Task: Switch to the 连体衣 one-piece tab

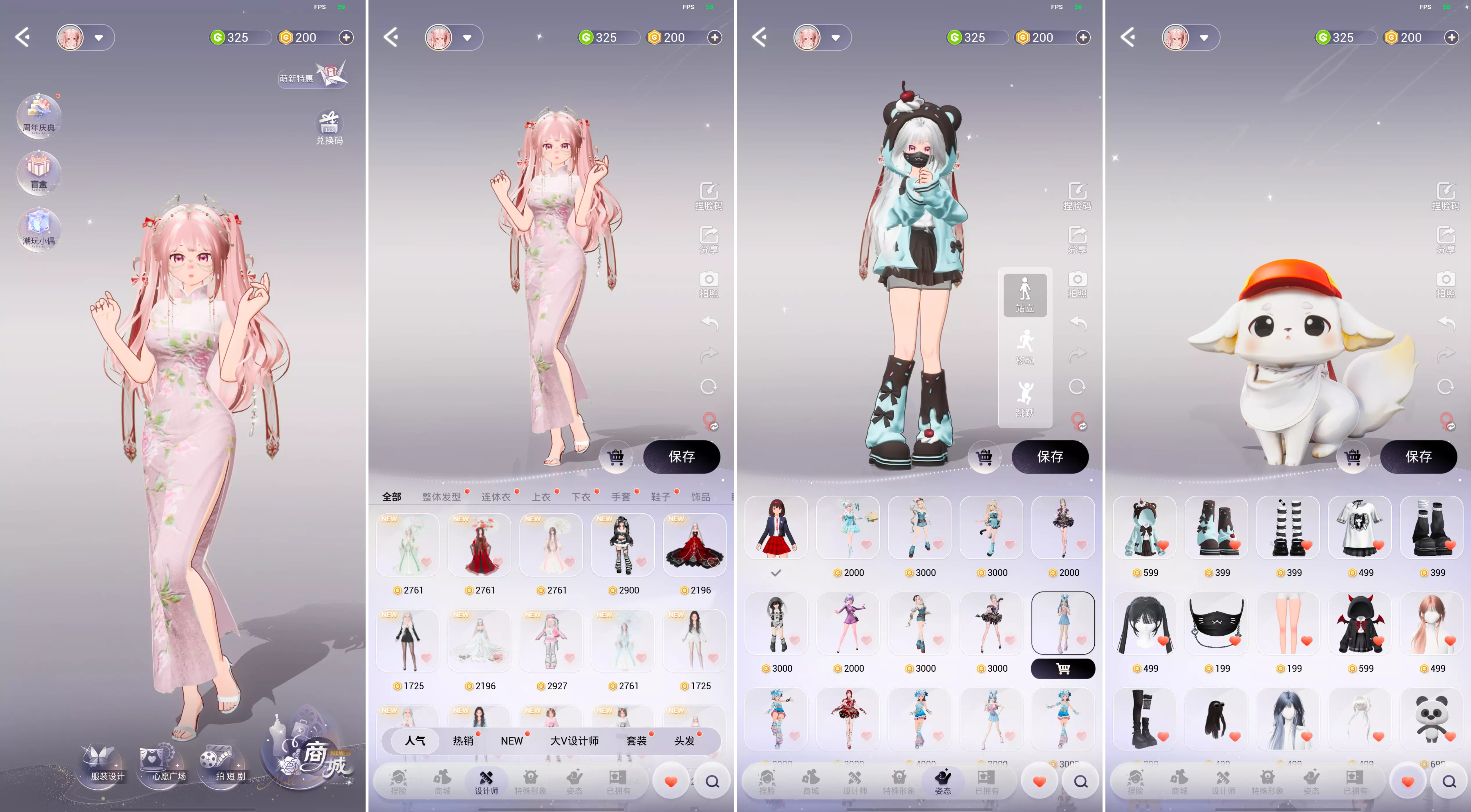Action: click(496, 497)
